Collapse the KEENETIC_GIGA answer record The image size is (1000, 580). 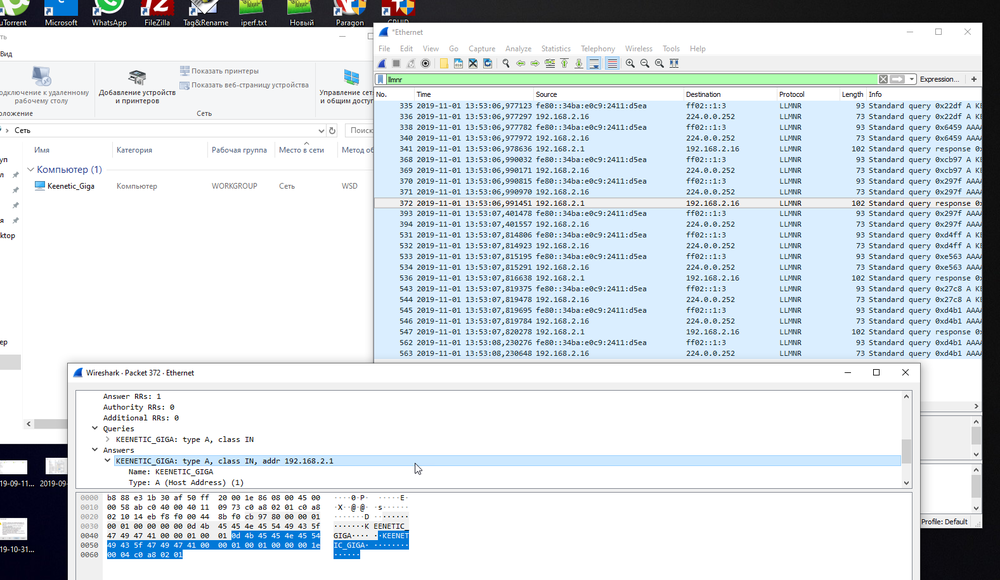(x=108, y=461)
